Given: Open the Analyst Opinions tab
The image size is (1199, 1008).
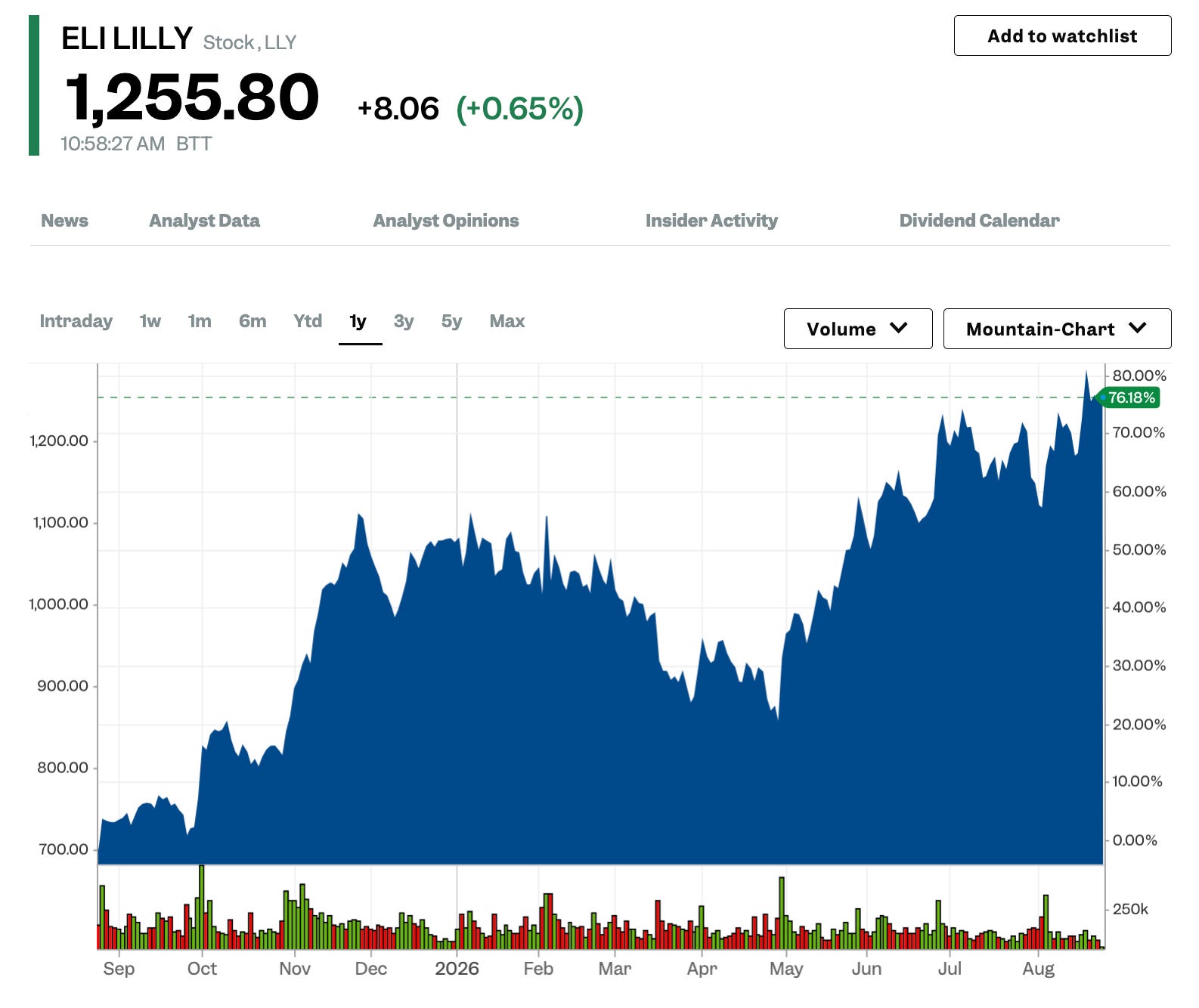Looking at the screenshot, I should (446, 221).
